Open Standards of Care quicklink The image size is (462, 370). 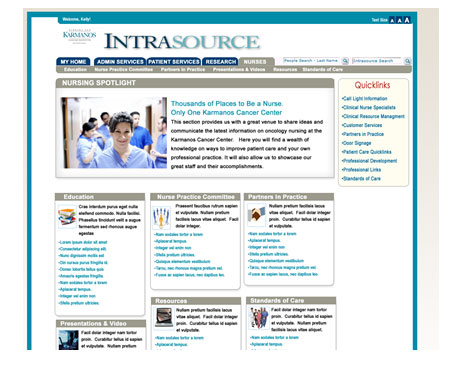(361, 179)
